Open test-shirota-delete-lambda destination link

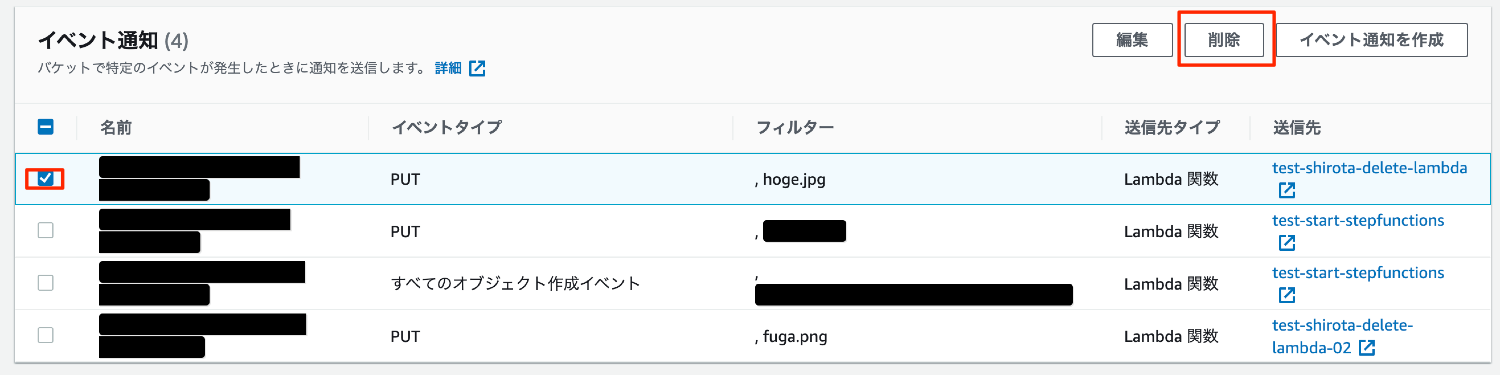click(1370, 168)
